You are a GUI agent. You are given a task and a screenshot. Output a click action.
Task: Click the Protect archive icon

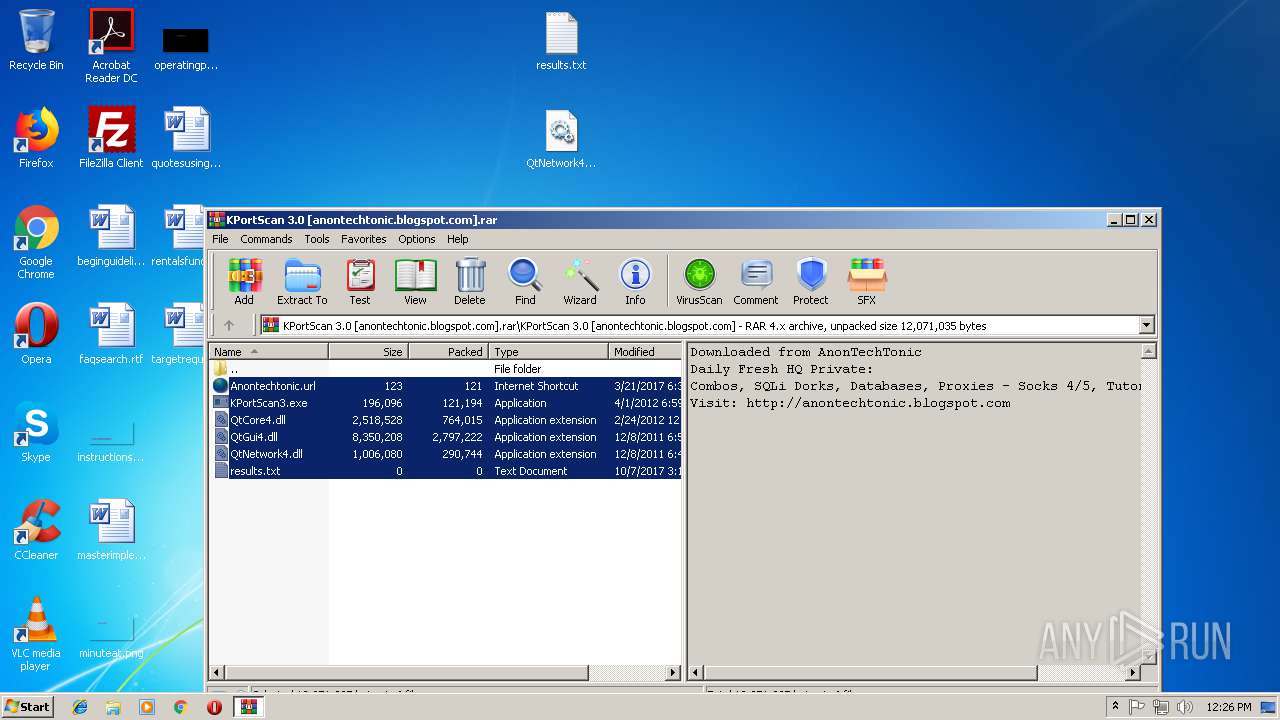pyautogui.click(x=811, y=281)
